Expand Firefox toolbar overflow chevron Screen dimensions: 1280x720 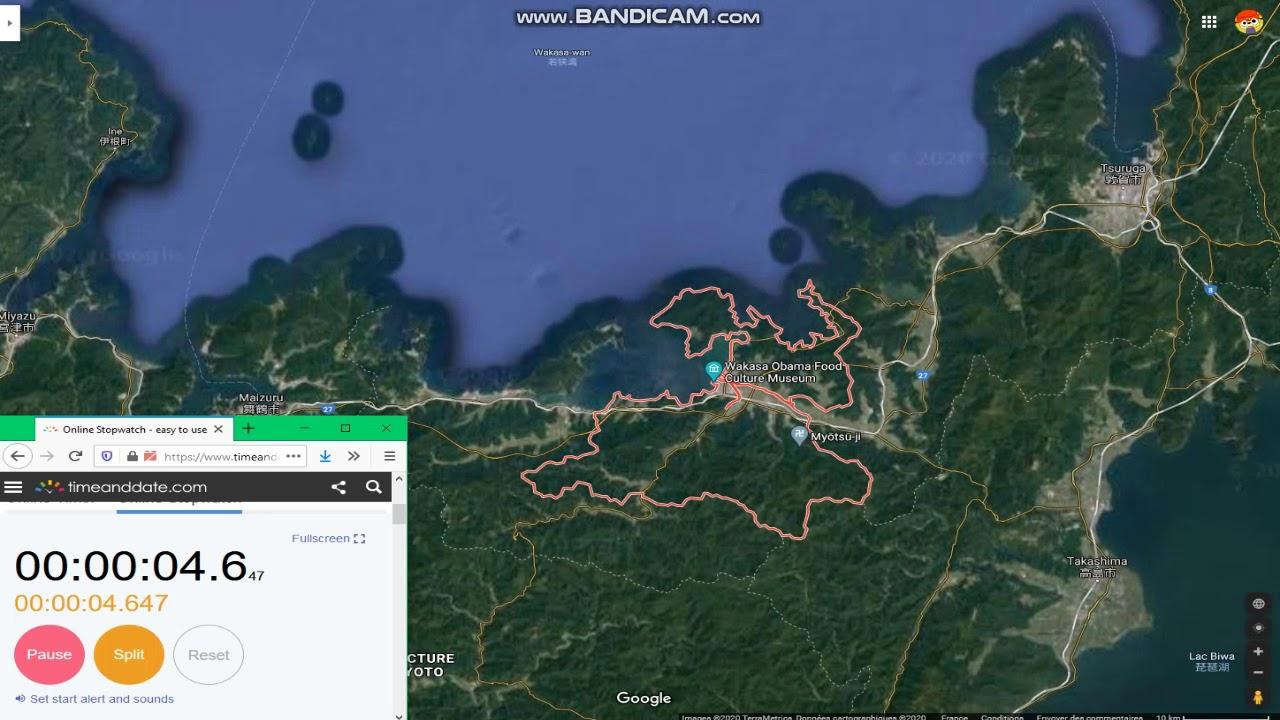click(x=353, y=456)
